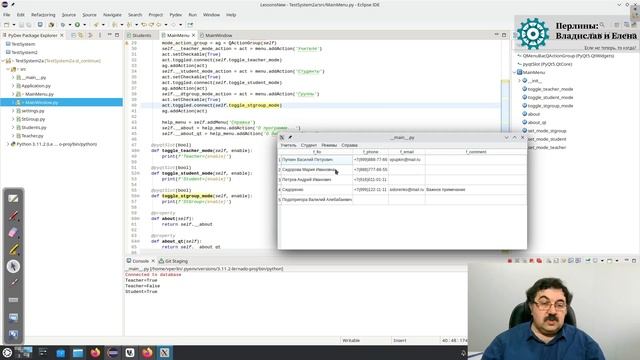Collapse the TestSystem2a project
Viewport: 640px width, 360px height.
pyautogui.click(x=3, y=61)
